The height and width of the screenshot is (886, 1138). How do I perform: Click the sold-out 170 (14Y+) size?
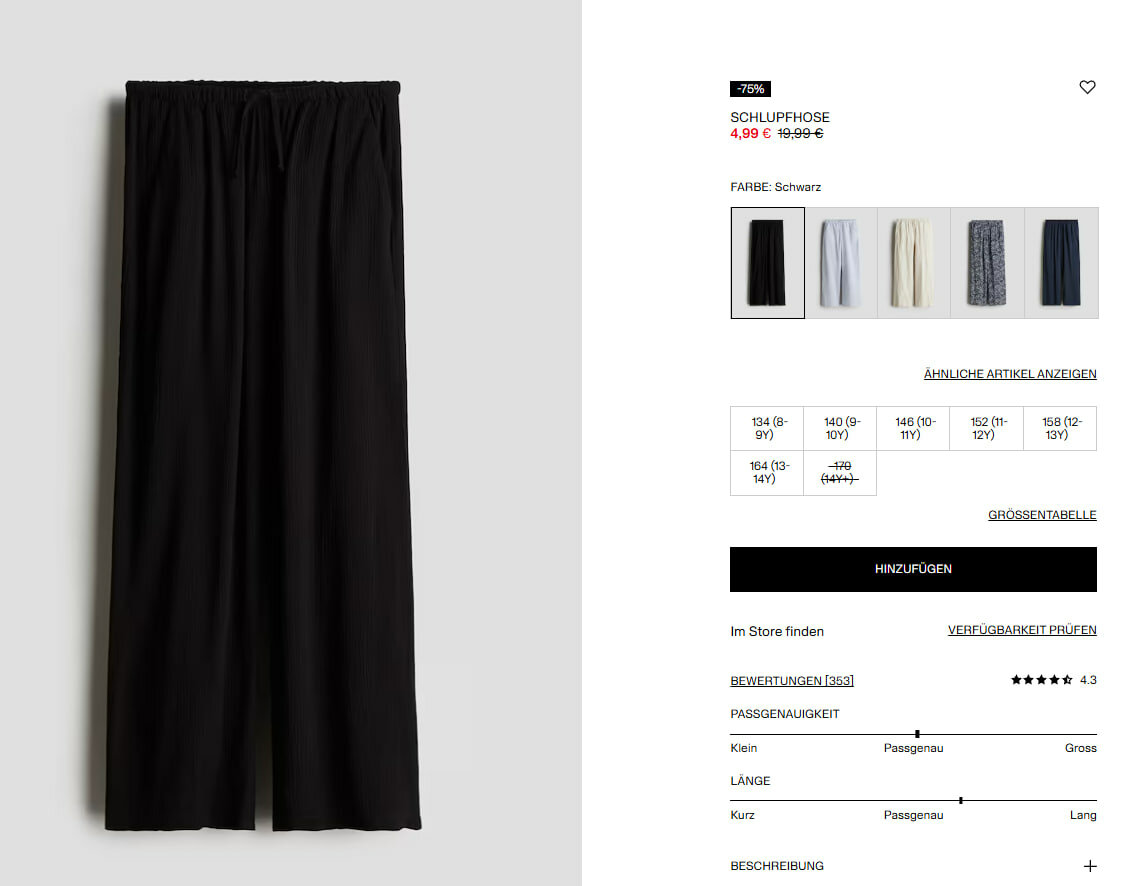[840, 473]
